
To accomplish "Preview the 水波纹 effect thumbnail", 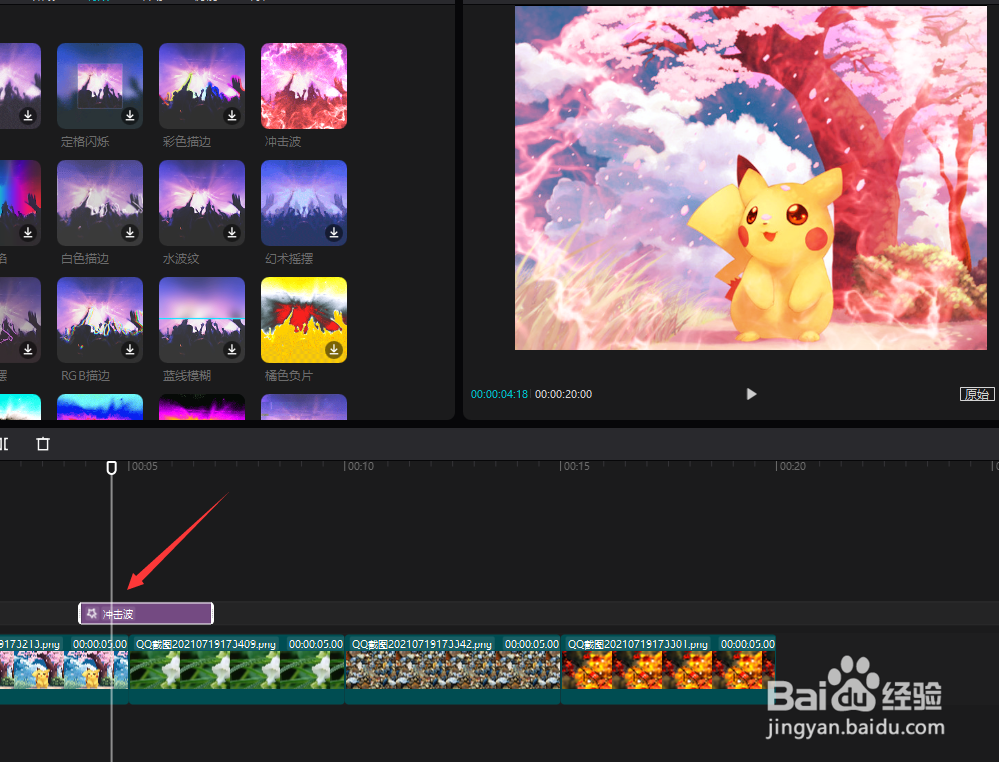I will pyautogui.click(x=202, y=203).
